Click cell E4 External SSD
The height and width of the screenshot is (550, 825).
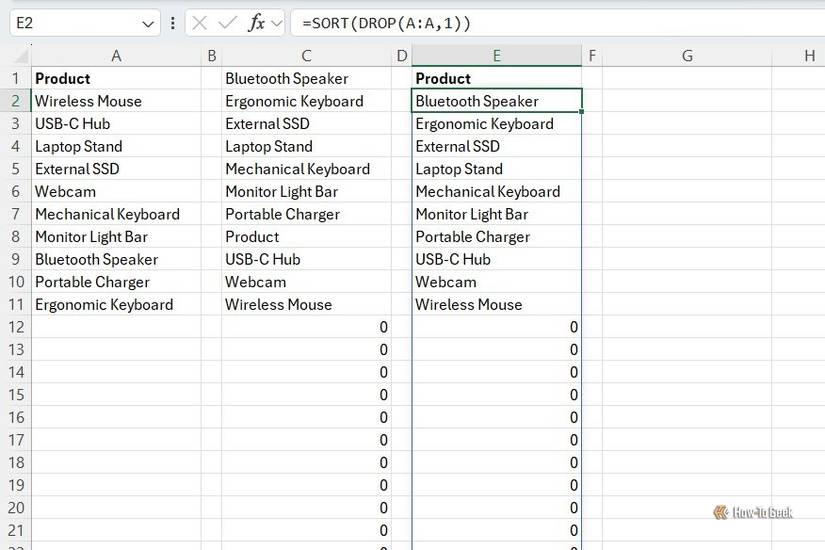[x=497, y=146]
